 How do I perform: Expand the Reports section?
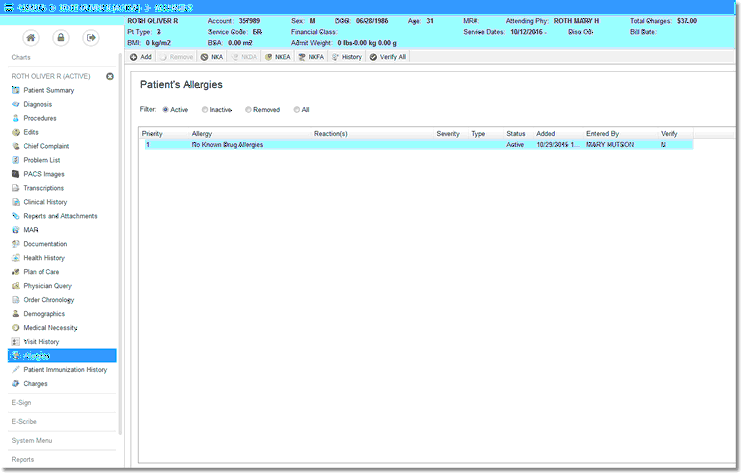pos(23,459)
